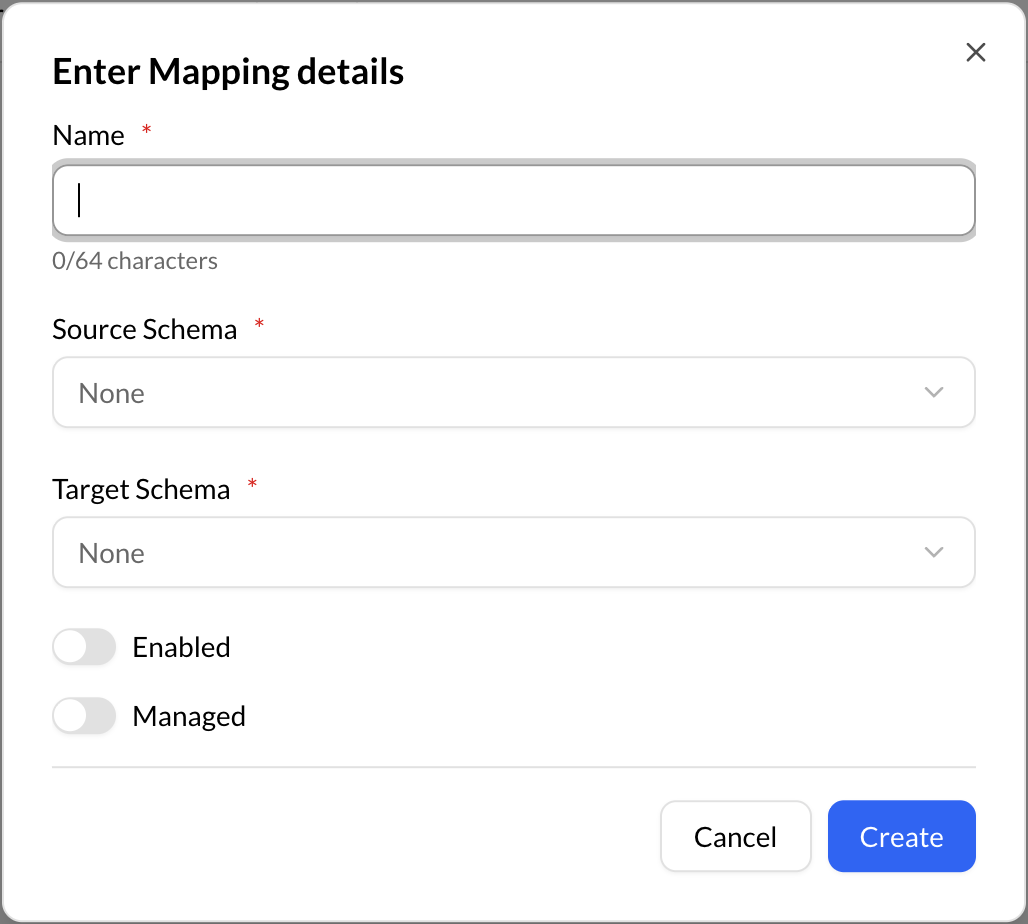
Task: Expand the dropdown currently showing None for Source
Action: coord(514,392)
